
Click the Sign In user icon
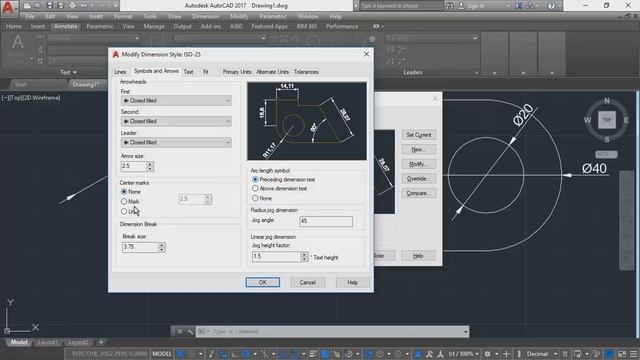[461, 6]
